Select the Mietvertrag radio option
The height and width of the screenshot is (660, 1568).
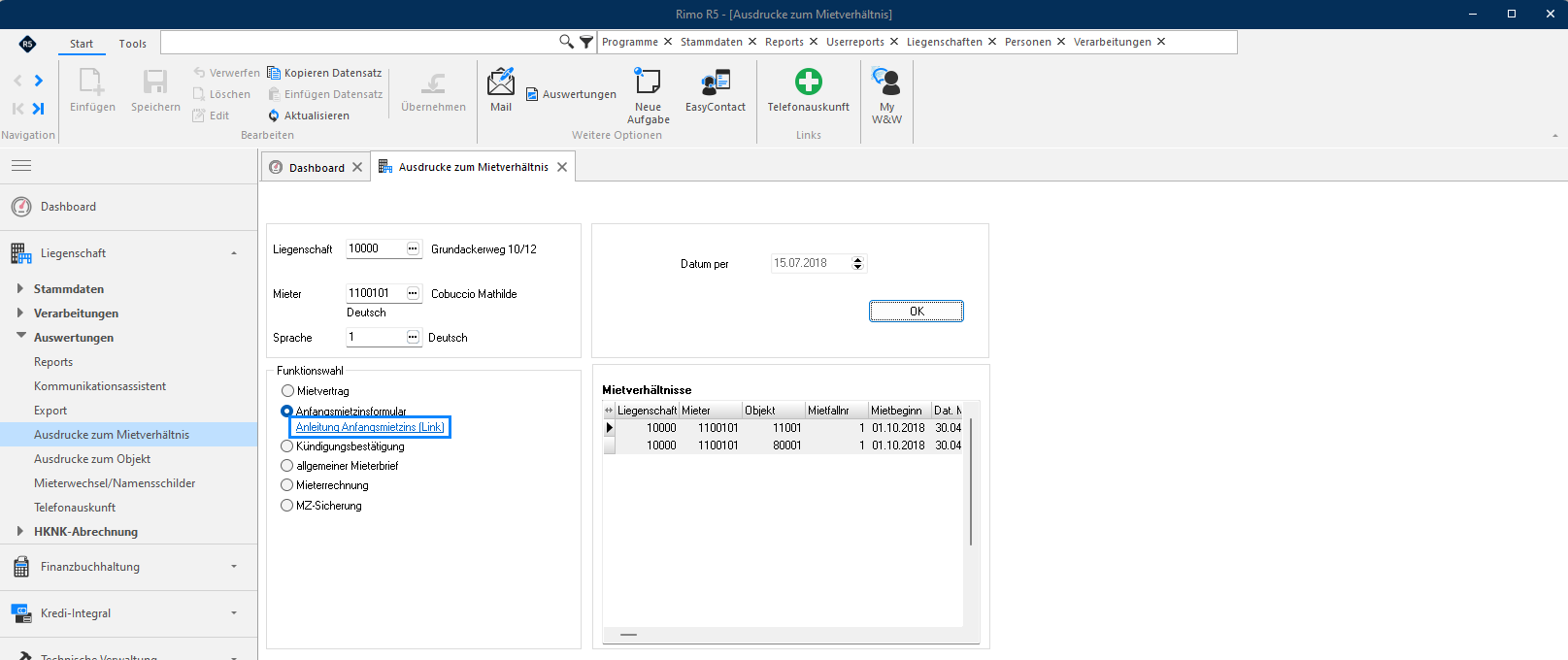point(287,391)
